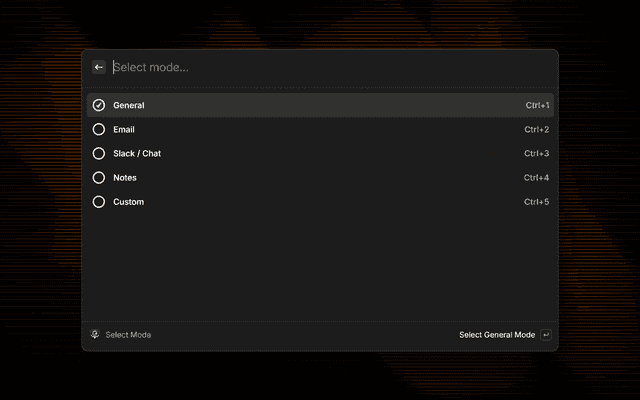Focus the 'Select mode...' search field
640x400 pixels.
pos(300,67)
